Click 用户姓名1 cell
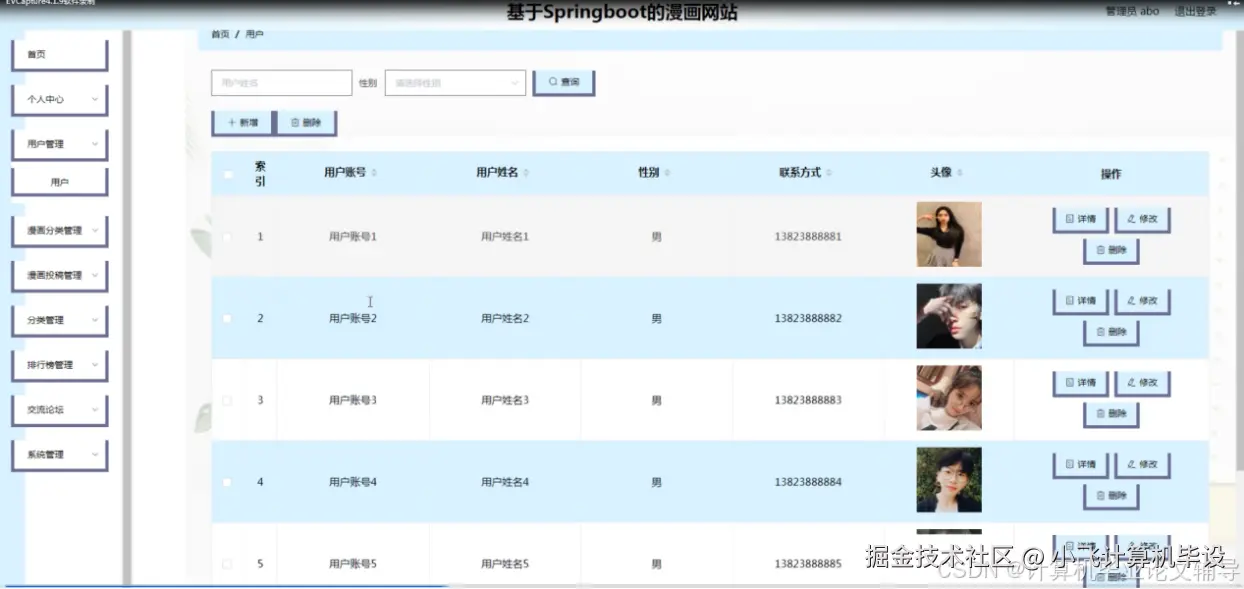This screenshot has width=1244, height=589. click(505, 237)
